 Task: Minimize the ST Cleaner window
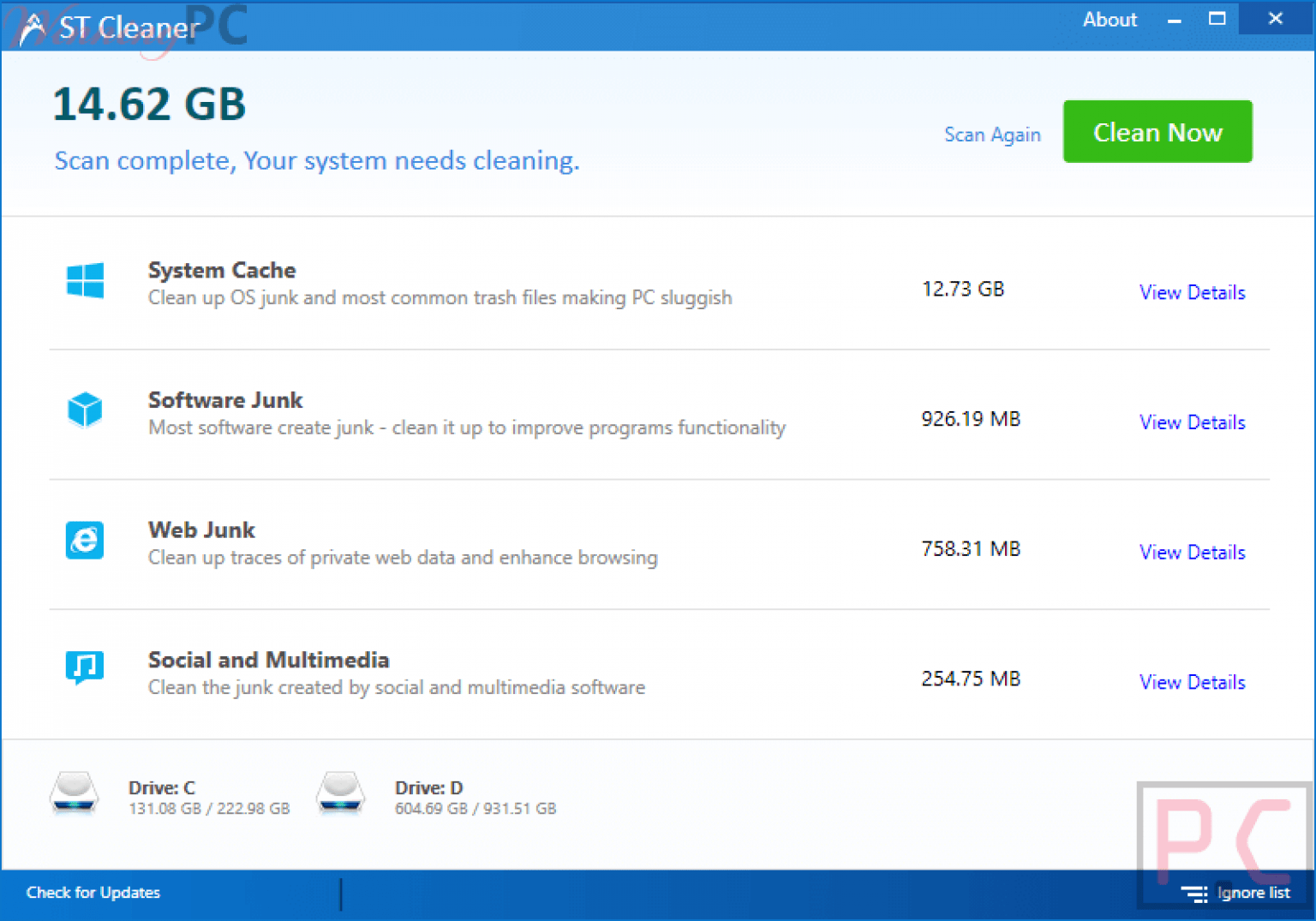pos(1175,20)
